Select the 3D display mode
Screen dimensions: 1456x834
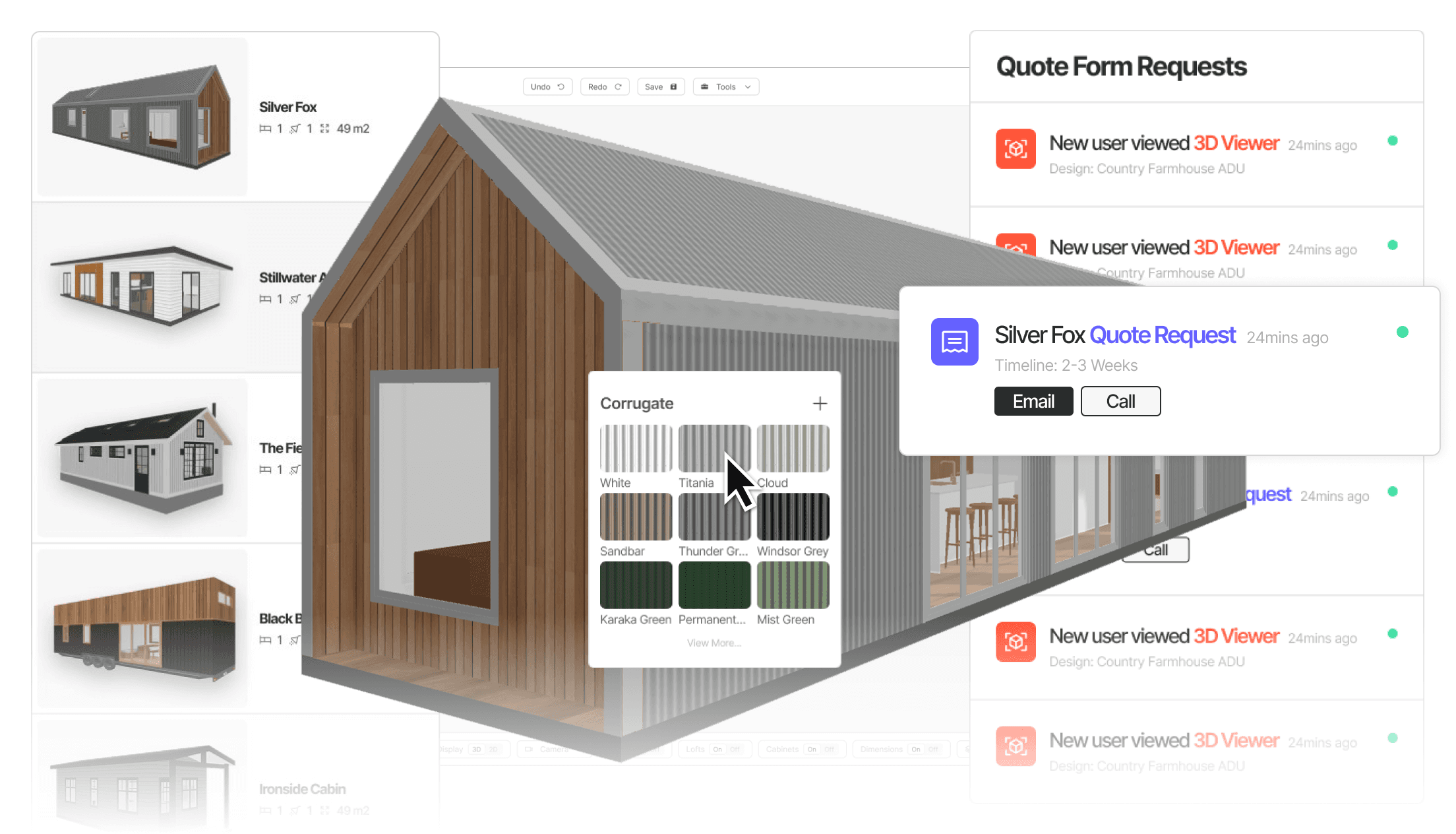pos(477,750)
